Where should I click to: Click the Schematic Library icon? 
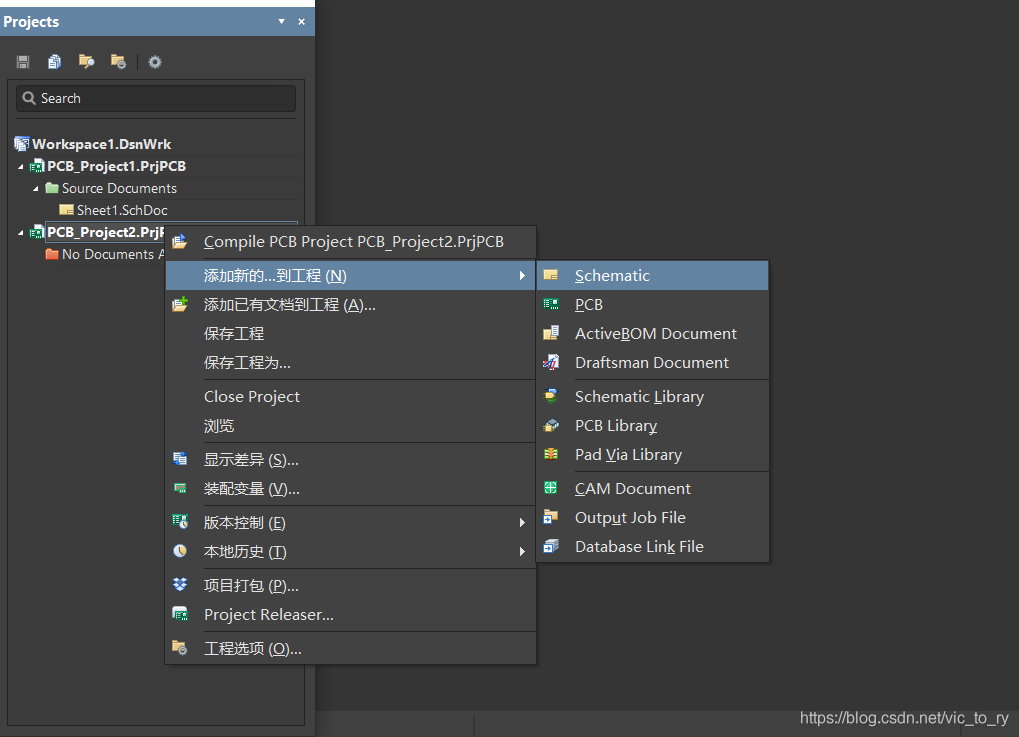[551, 396]
